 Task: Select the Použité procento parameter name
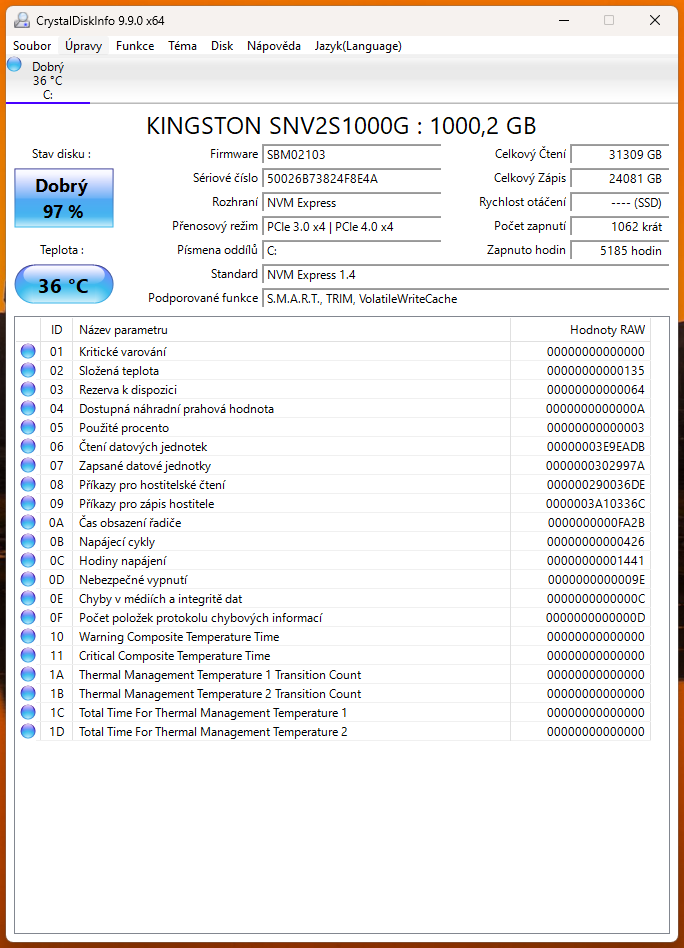pos(123,427)
